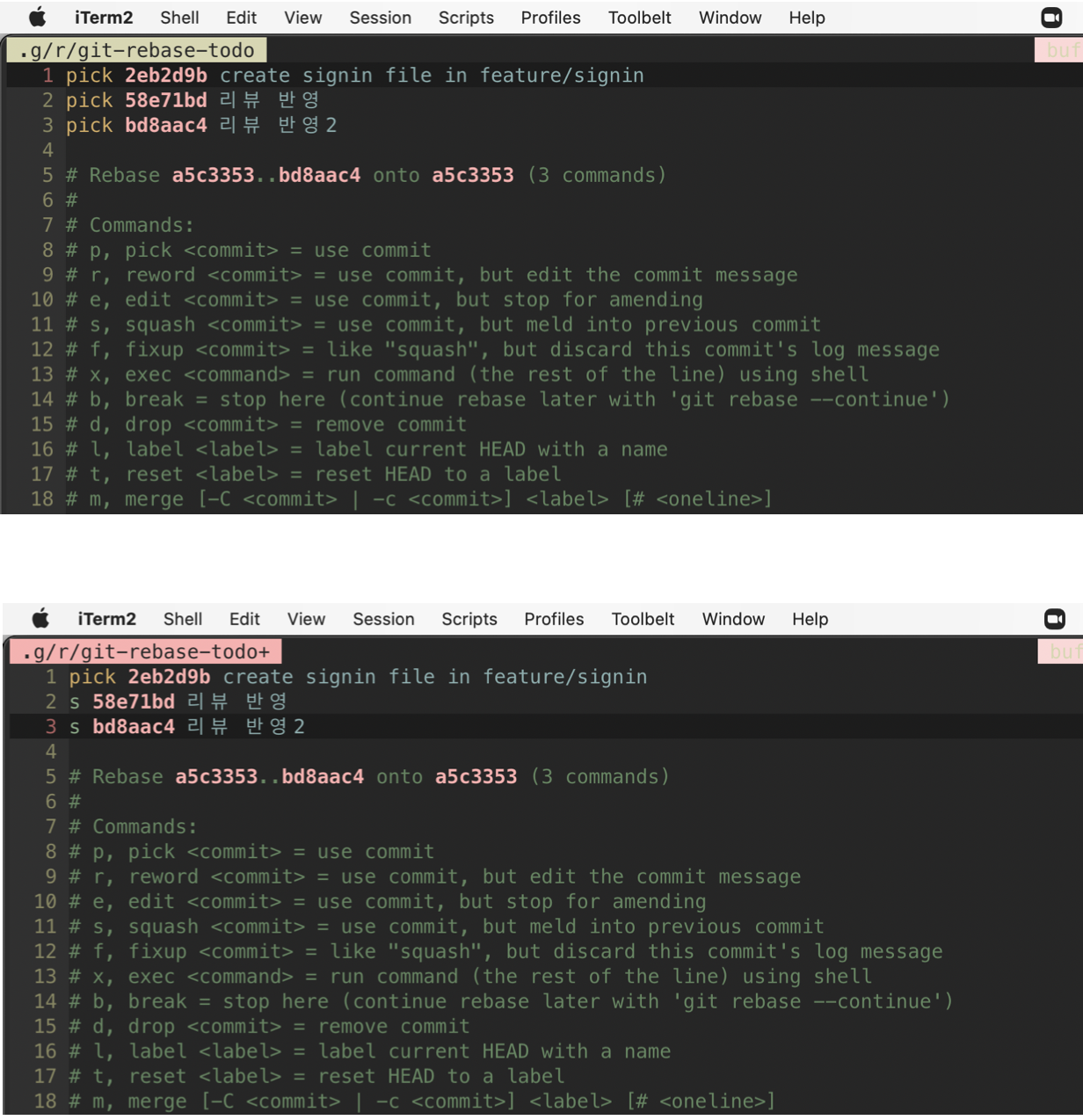Screen dimensions: 1083x1120
Task: Click '# Commands:' line in upper editor
Action: click(130, 225)
